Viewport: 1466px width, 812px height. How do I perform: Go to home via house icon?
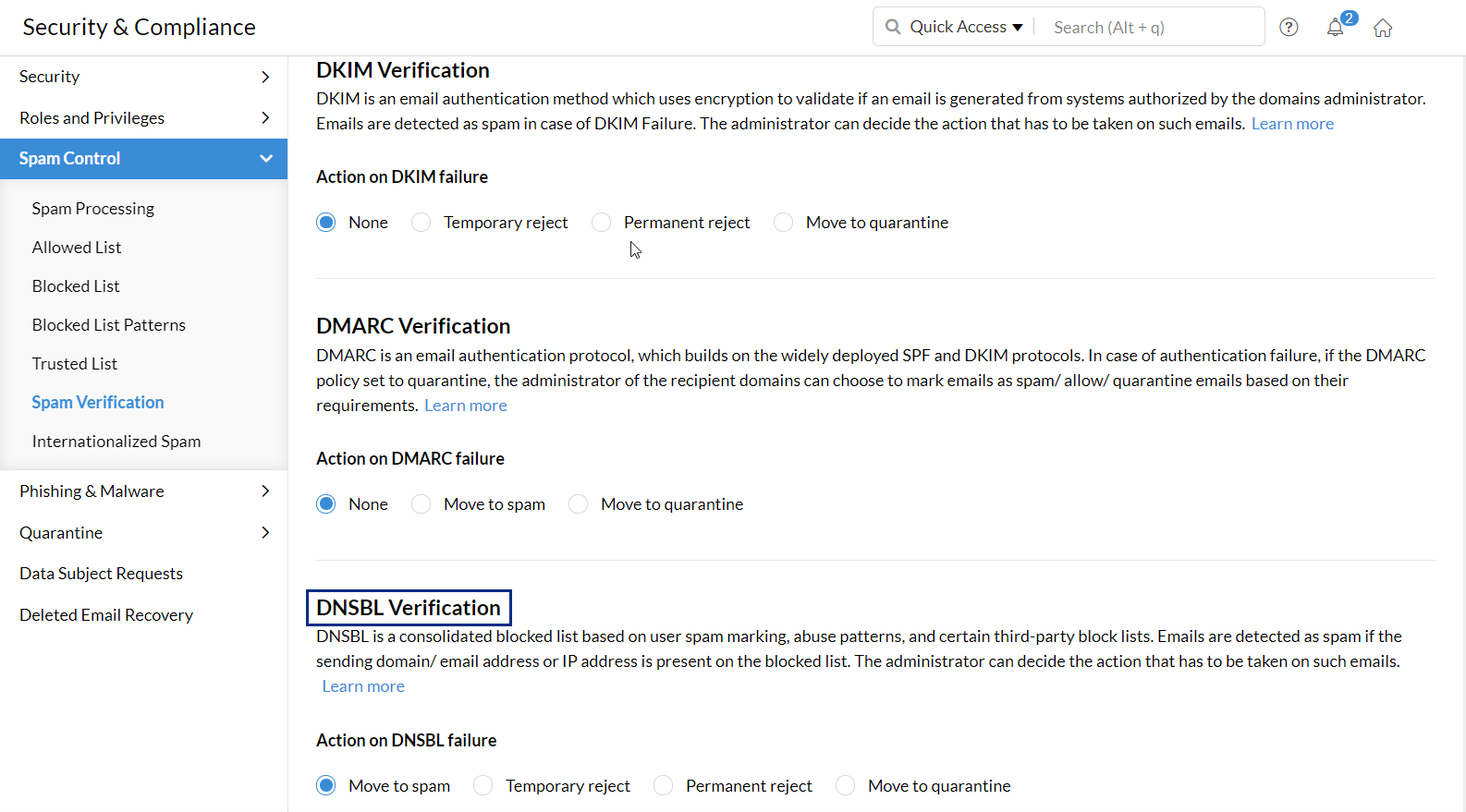(x=1383, y=28)
